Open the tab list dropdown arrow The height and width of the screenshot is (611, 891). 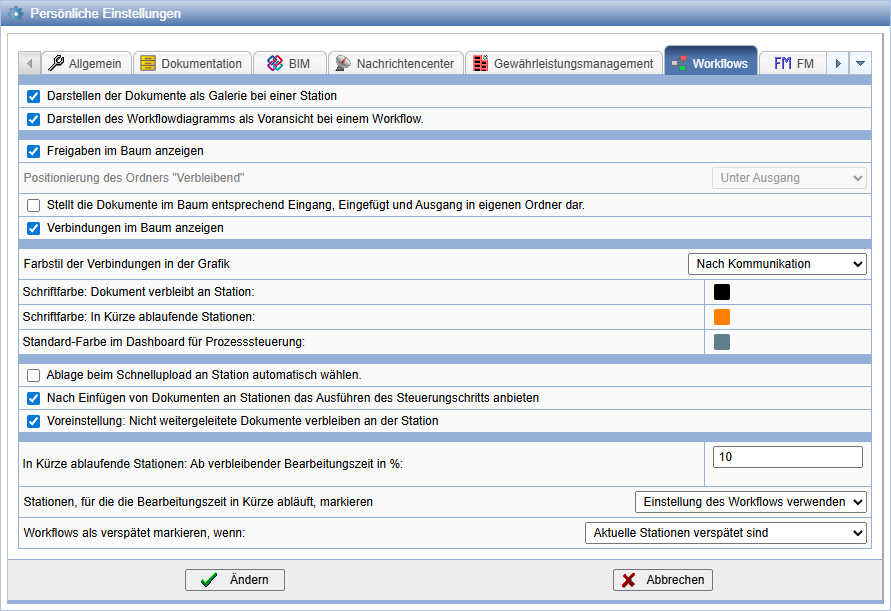pos(860,63)
